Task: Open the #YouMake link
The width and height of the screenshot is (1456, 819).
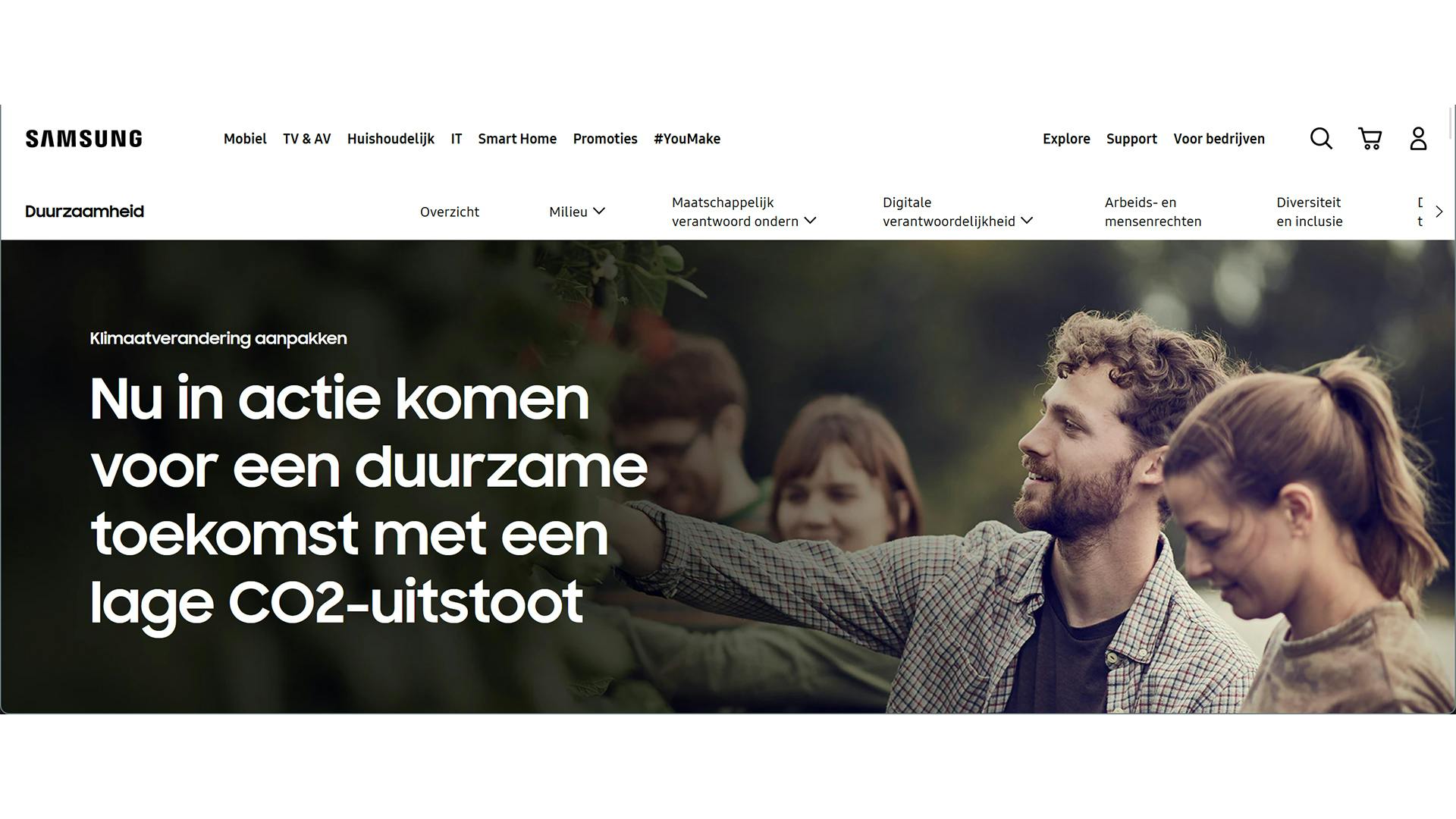Action: (687, 139)
